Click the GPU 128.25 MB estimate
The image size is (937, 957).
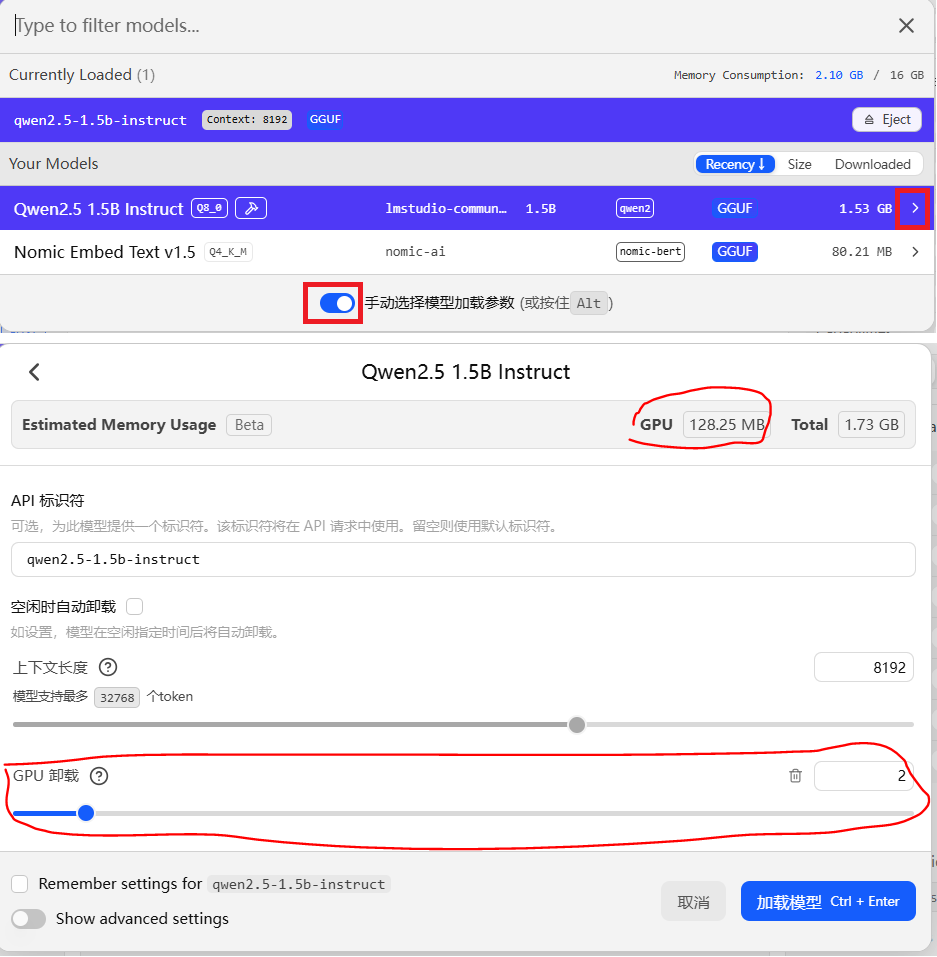click(x=726, y=425)
